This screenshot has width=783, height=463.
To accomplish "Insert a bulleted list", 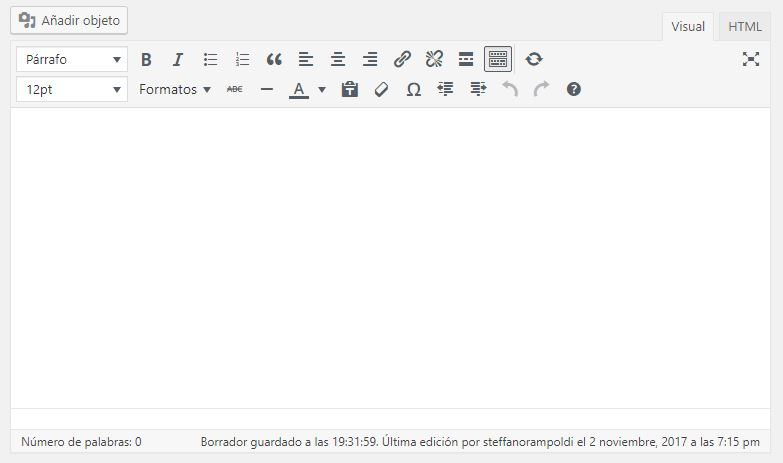I will pos(210,59).
